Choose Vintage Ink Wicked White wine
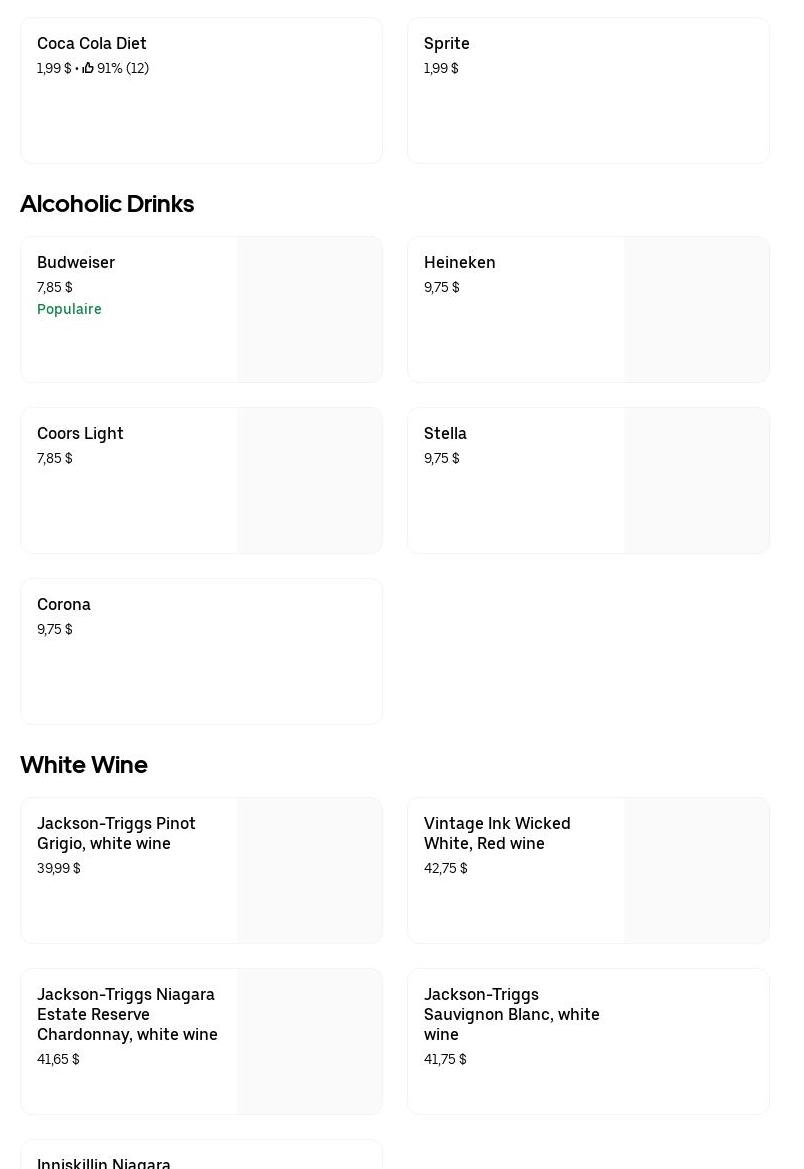 tap(497, 833)
